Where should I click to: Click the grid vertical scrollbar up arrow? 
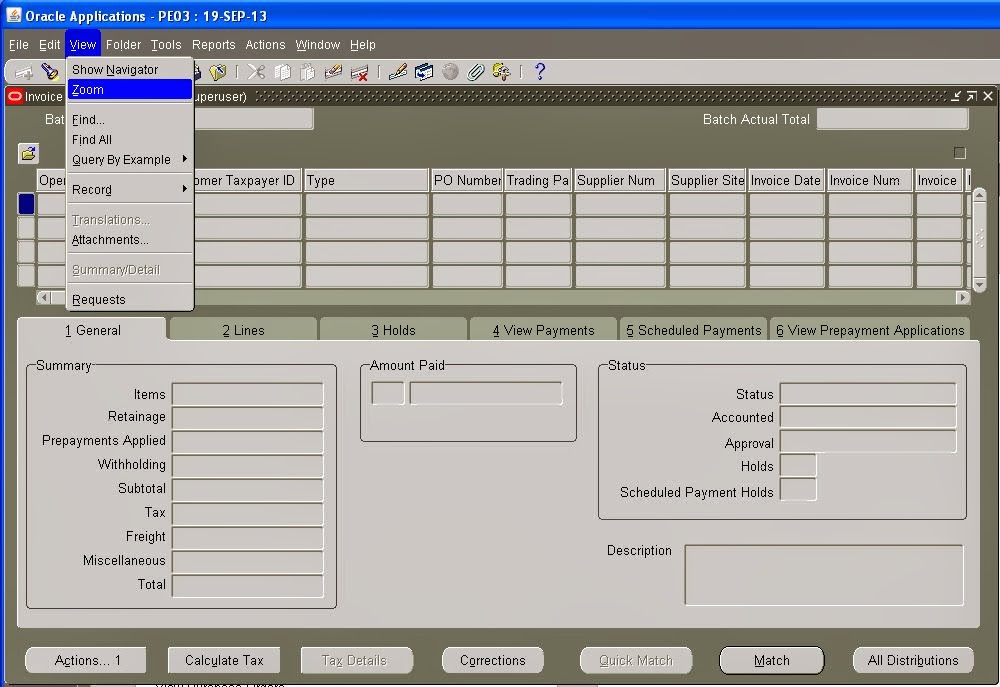[980, 195]
